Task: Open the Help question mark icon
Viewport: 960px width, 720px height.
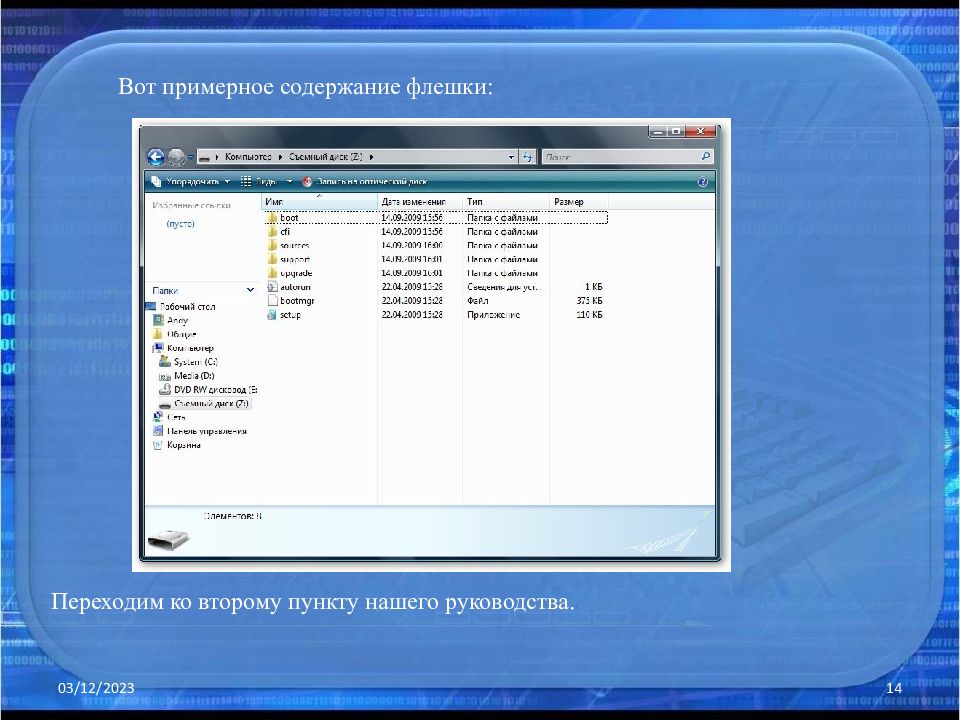Action: click(x=703, y=181)
